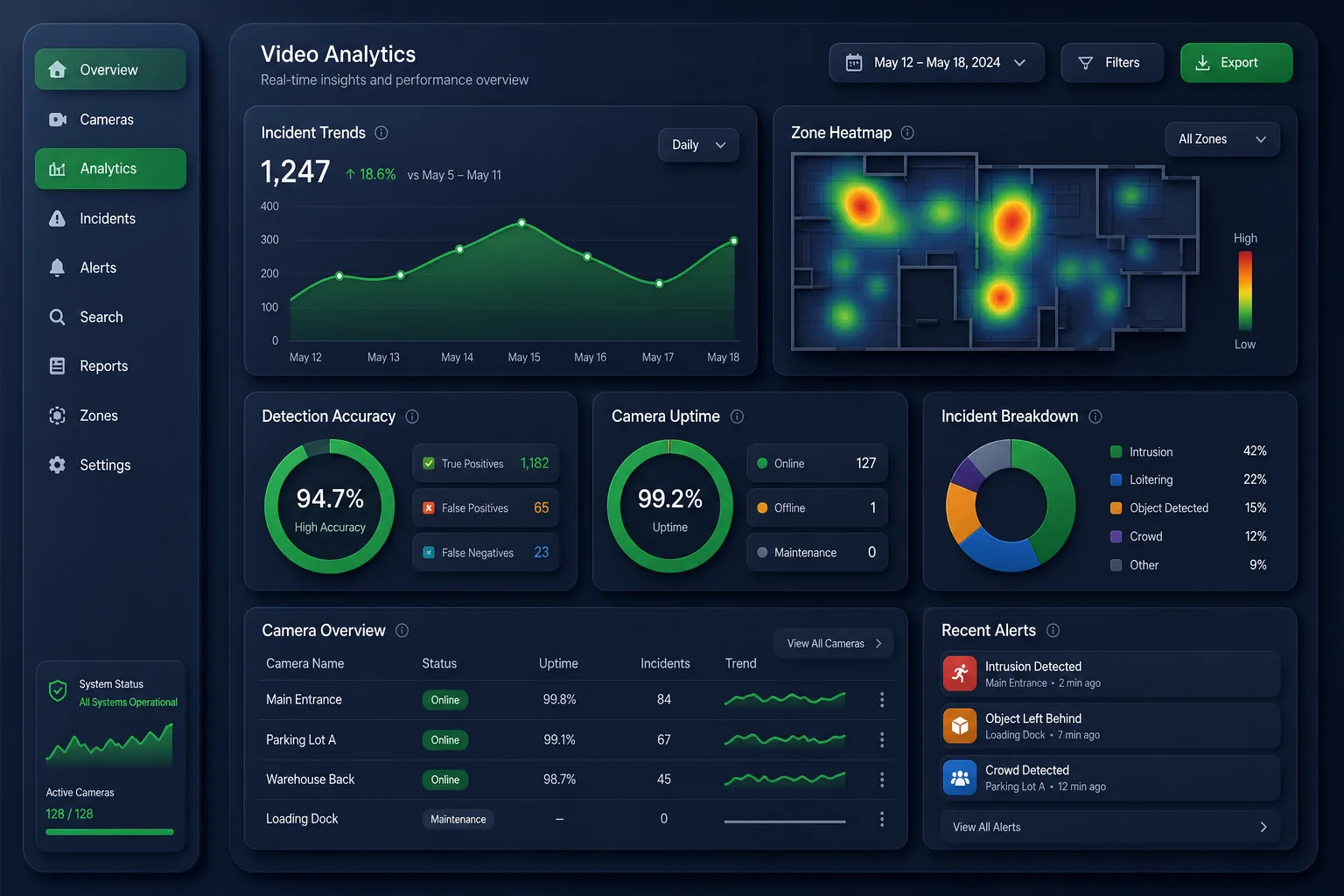This screenshot has height=896, width=1344.
Task: Click info icon next to Camera Uptime
Action: click(737, 416)
